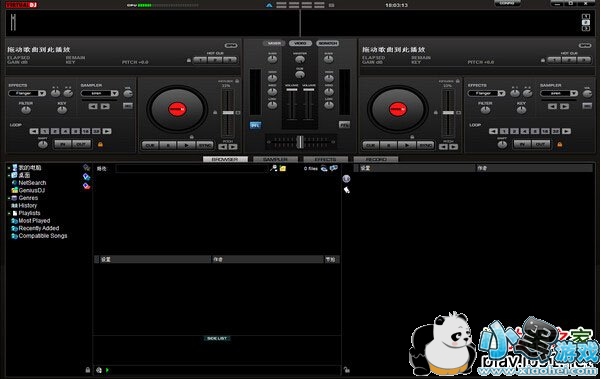Open the SIDE LIST panel
601x379 pixels.
coord(217,338)
